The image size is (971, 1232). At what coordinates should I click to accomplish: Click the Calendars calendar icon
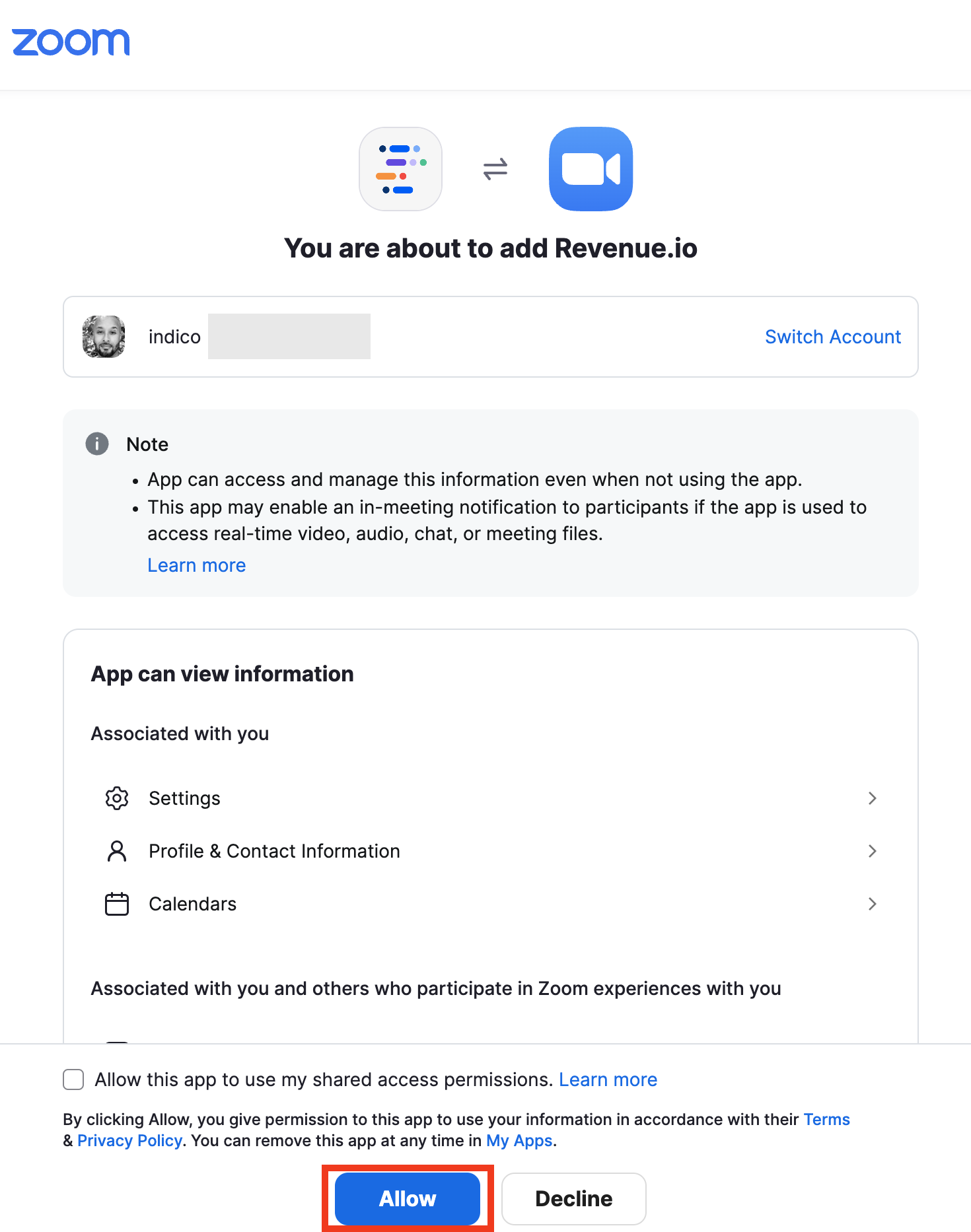117,904
